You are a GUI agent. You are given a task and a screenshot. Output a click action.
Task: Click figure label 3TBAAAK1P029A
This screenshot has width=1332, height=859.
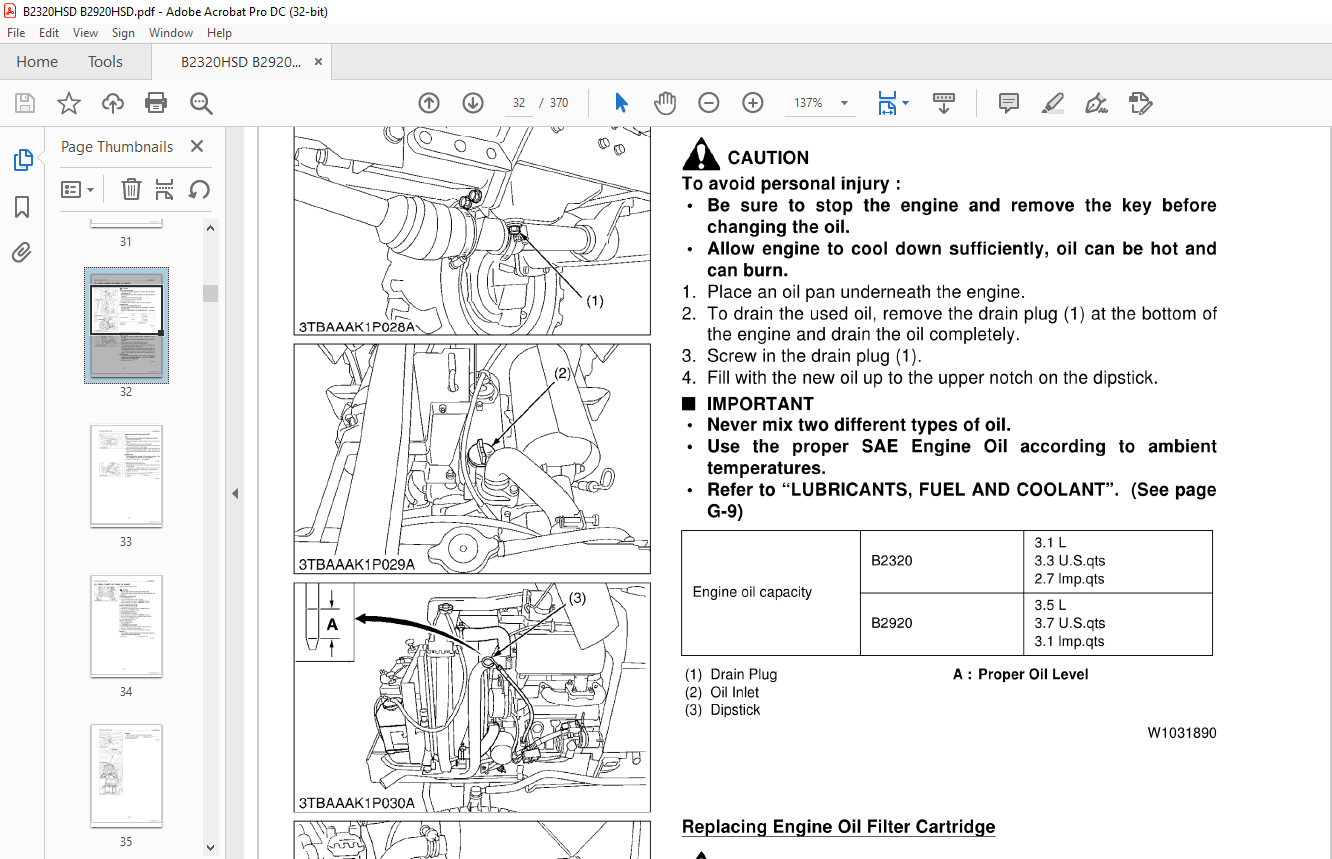[x=356, y=564]
